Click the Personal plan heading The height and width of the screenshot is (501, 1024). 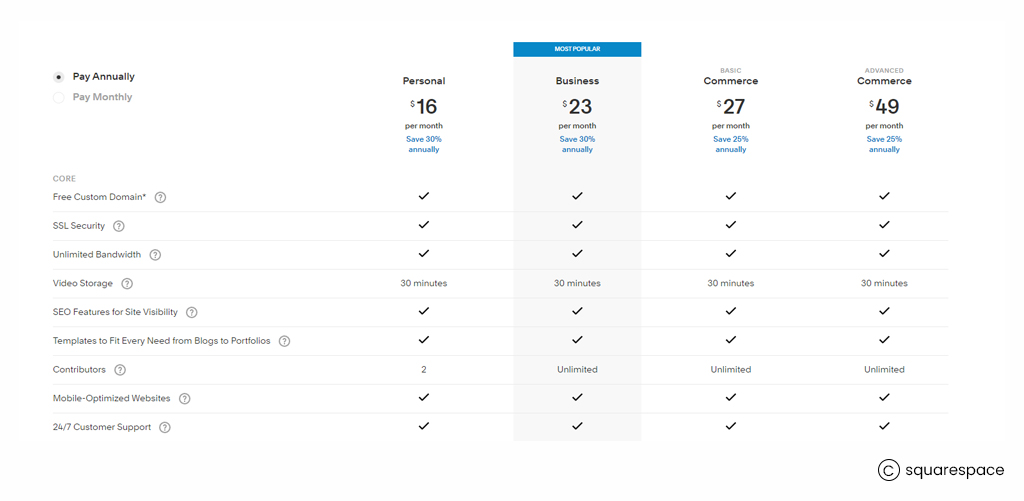click(424, 81)
